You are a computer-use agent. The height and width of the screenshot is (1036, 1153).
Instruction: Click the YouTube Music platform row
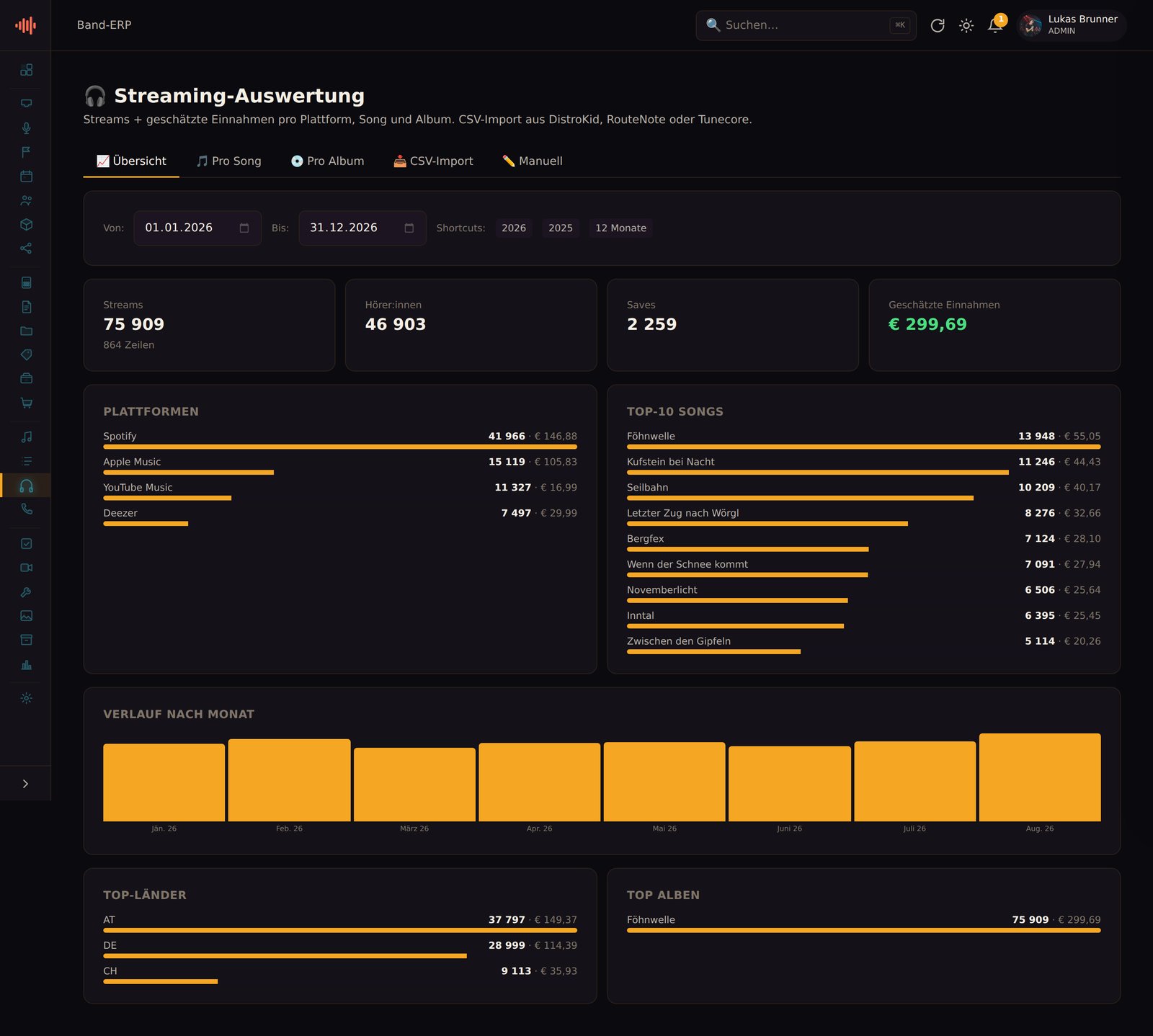(x=340, y=492)
